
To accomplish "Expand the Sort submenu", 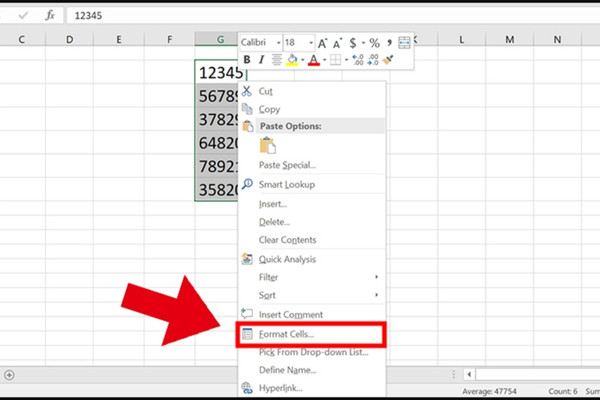I will pos(312,295).
